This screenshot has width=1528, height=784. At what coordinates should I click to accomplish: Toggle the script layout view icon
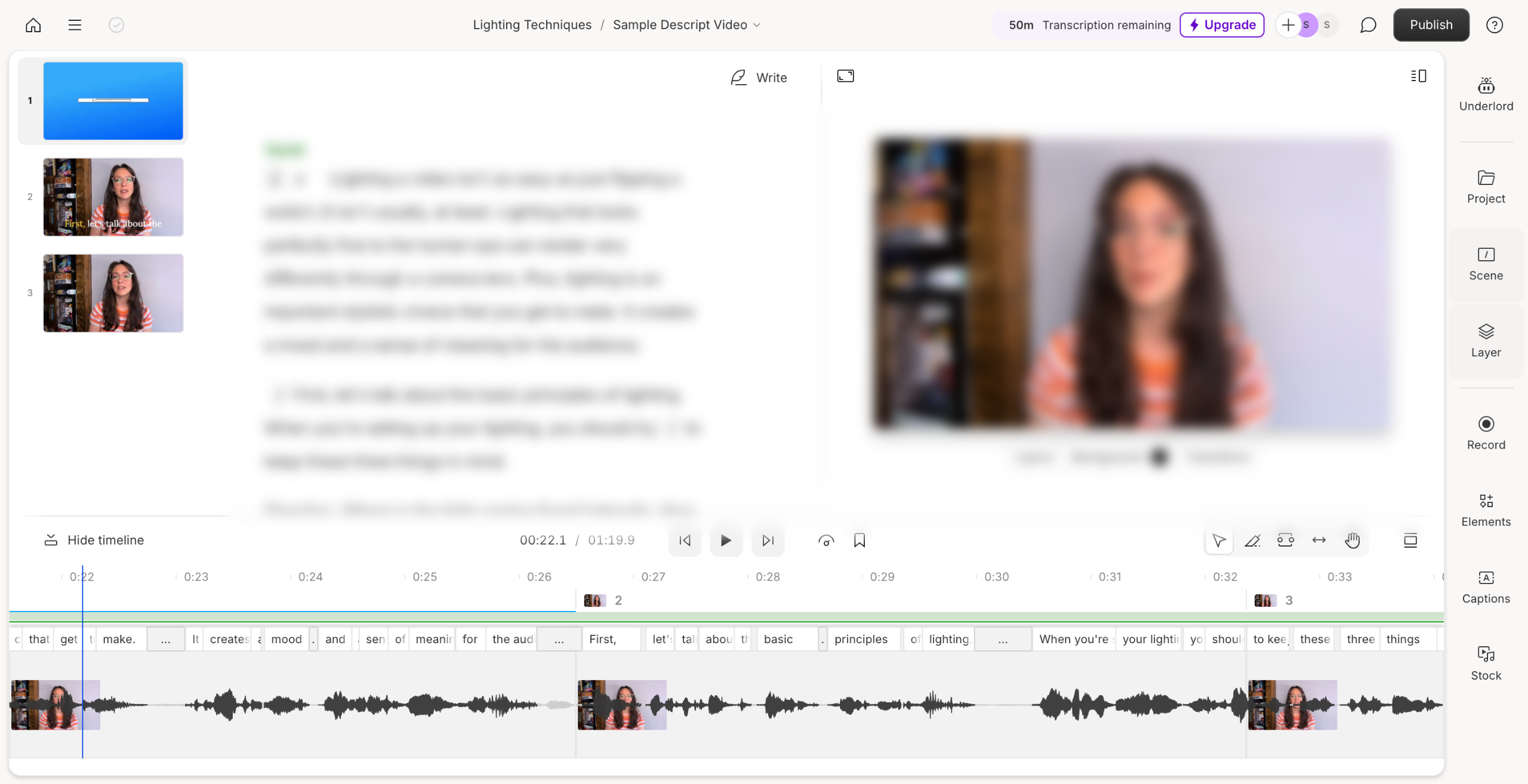1419,76
